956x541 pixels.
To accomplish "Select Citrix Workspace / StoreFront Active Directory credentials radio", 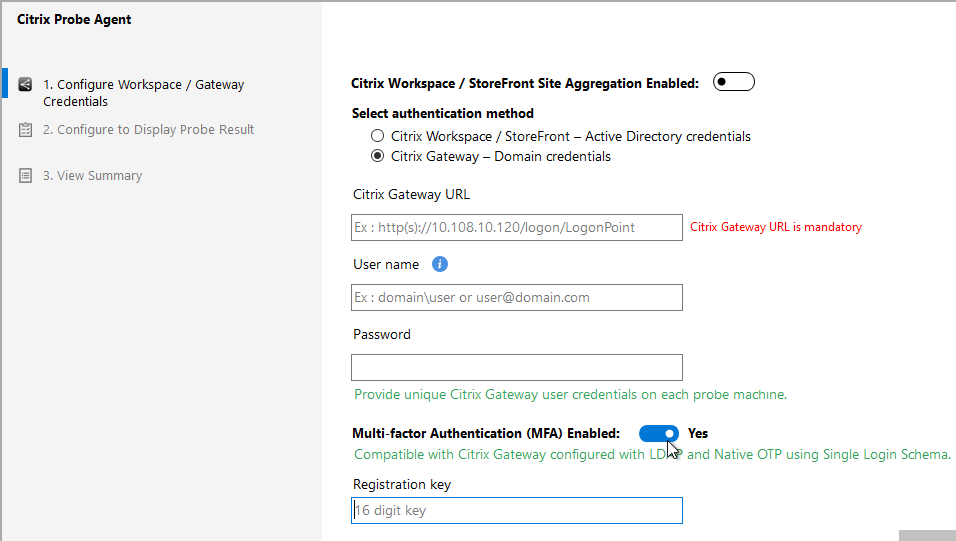I will coord(377,135).
